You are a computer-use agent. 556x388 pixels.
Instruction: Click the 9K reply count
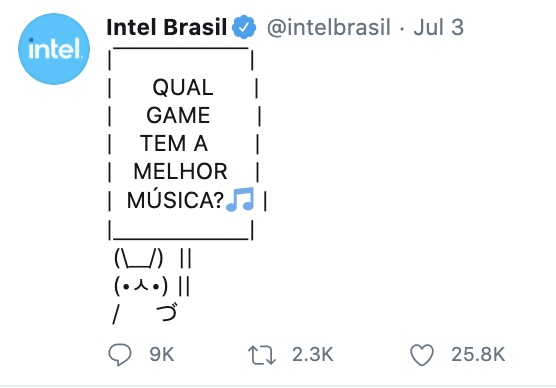[x=162, y=355]
